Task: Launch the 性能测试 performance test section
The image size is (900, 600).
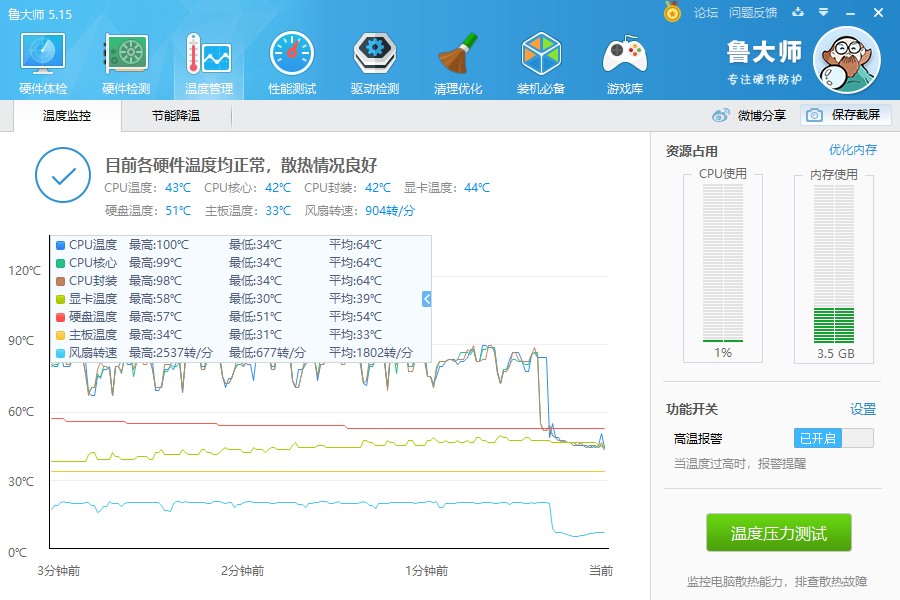Action: click(x=292, y=63)
